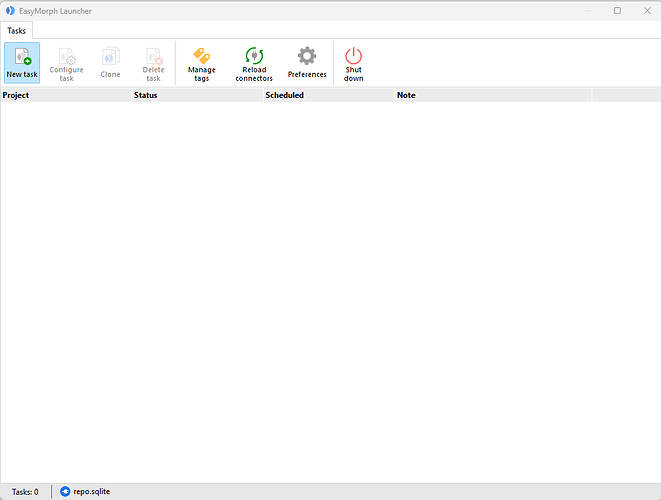
Task: Click the empty task list area
Action: pyautogui.click(x=330, y=292)
